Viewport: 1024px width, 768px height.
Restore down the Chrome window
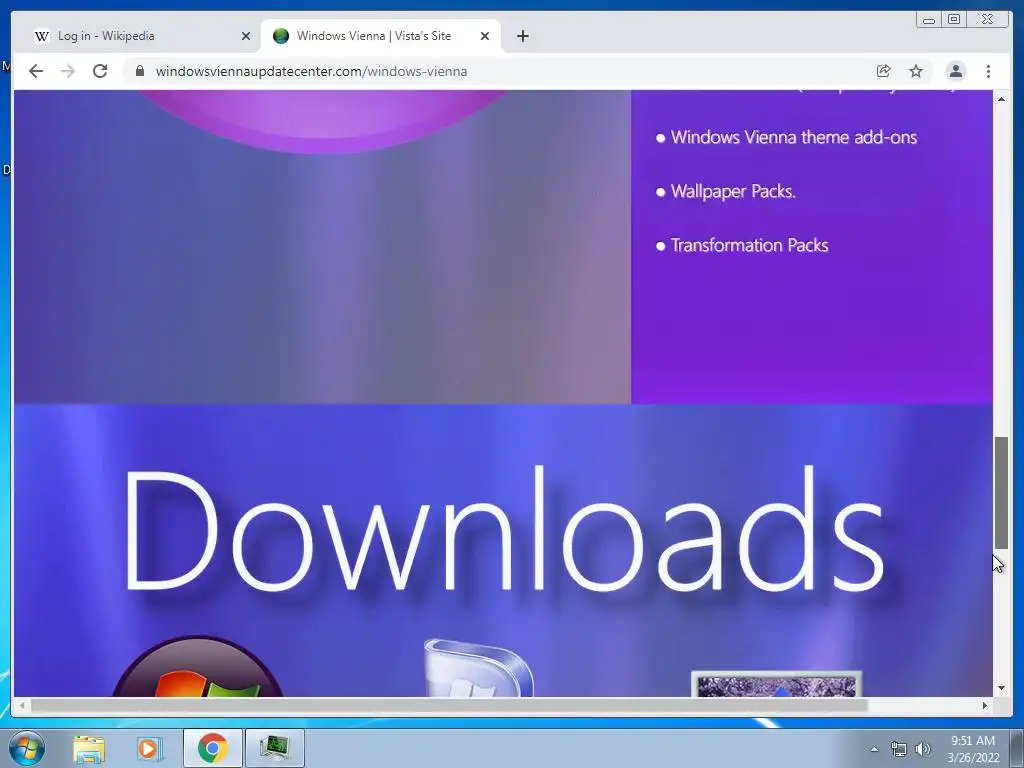pyautogui.click(x=954, y=20)
